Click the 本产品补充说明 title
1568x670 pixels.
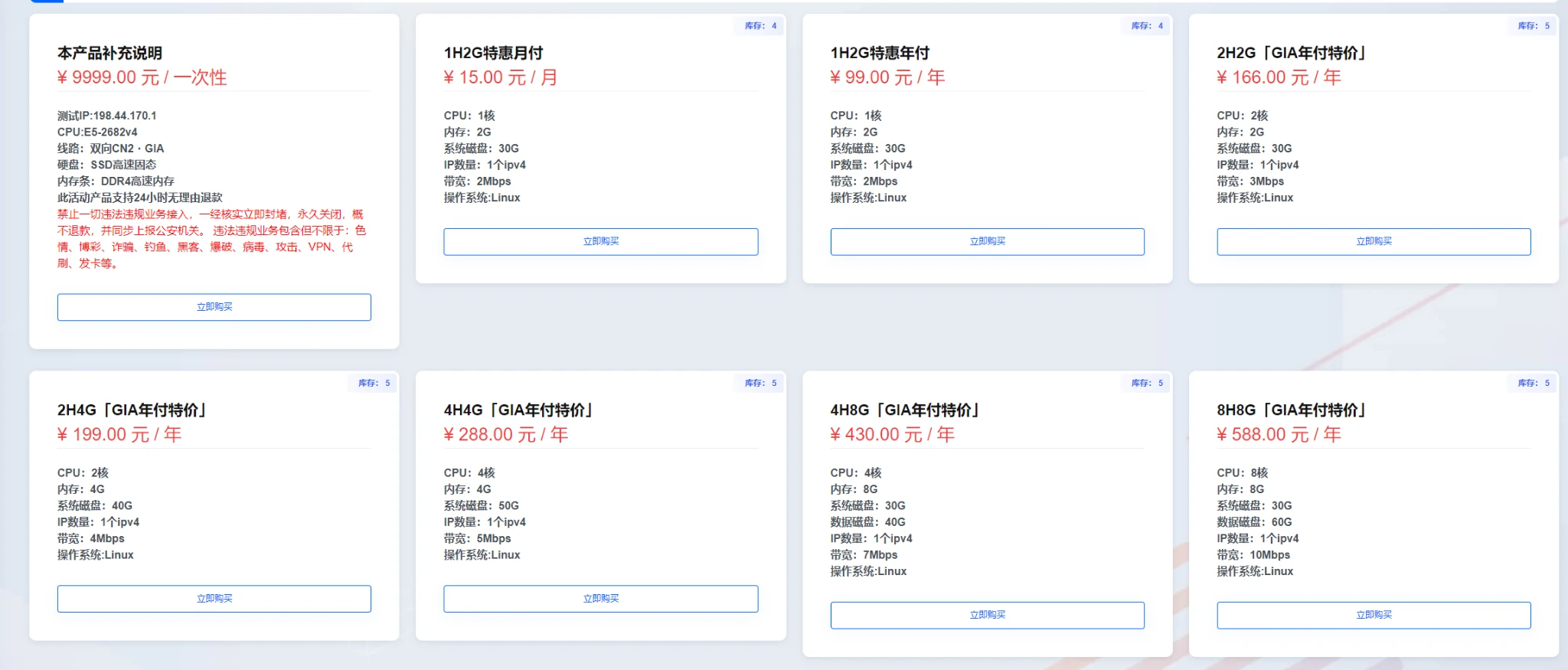tap(109, 53)
